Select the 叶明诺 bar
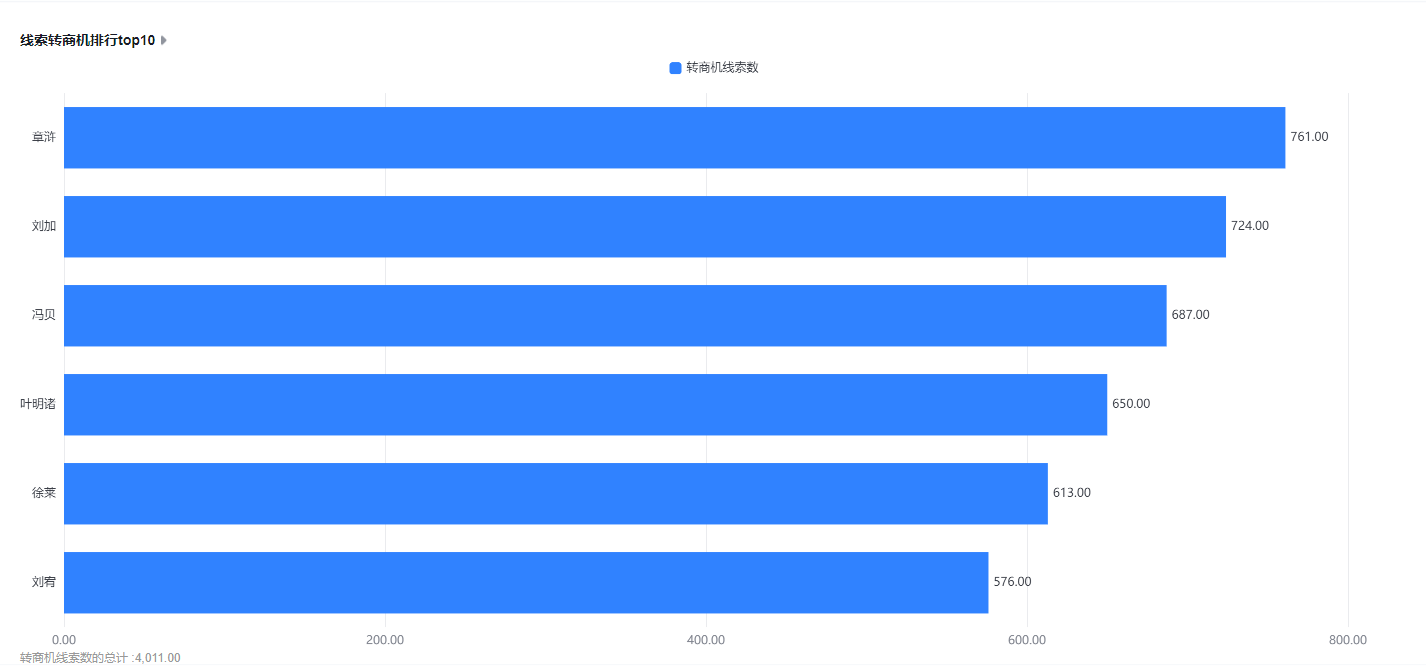The image size is (1426, 667). [585, 404]
